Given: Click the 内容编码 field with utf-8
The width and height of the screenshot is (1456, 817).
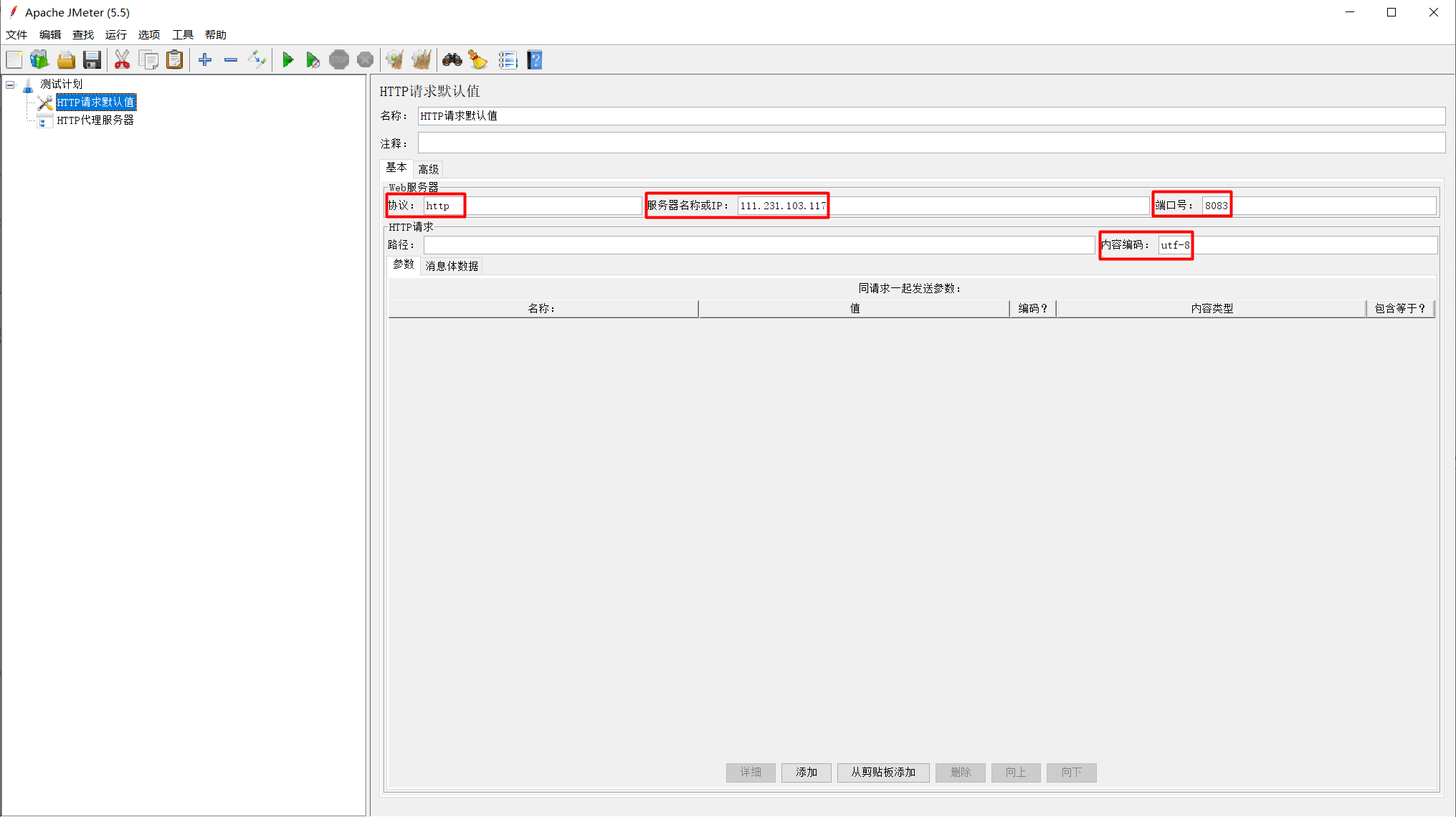Looking at the screenshot, I should pyautogui.click(x=1298, y=245).
